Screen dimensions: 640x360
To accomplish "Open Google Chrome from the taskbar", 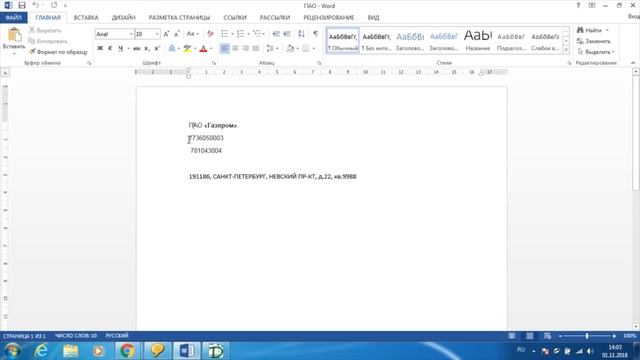I will point(127,351).
